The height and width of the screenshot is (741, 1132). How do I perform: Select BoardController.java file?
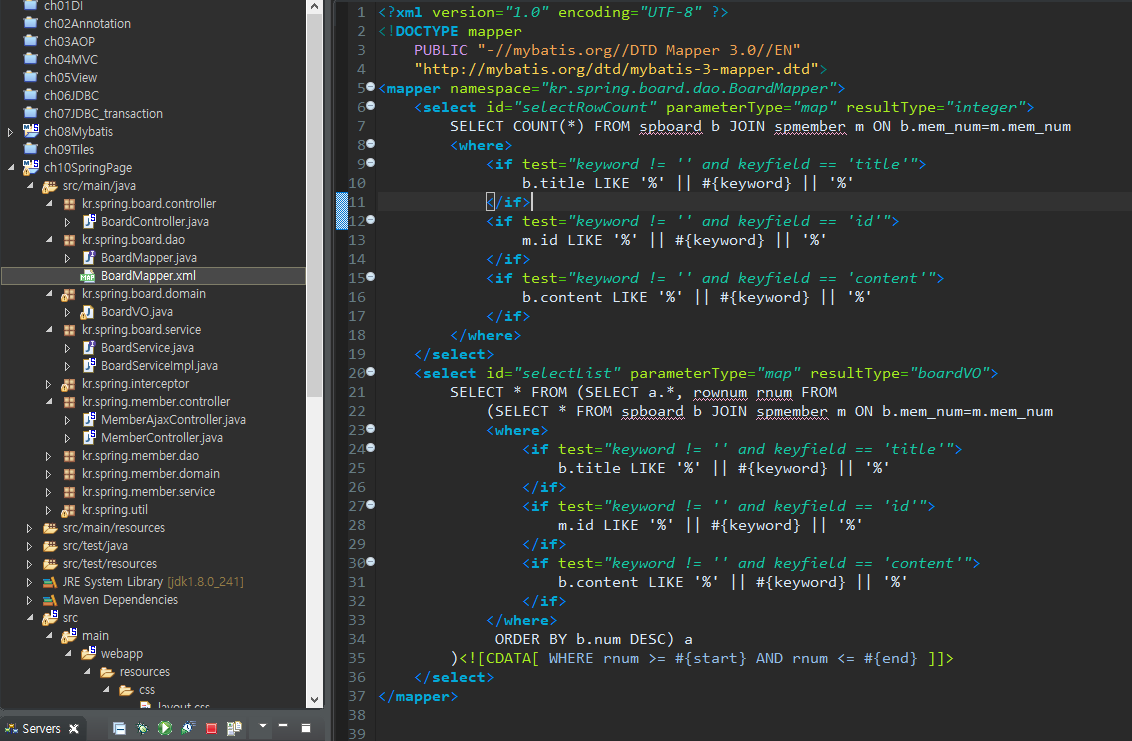(154, 222)
